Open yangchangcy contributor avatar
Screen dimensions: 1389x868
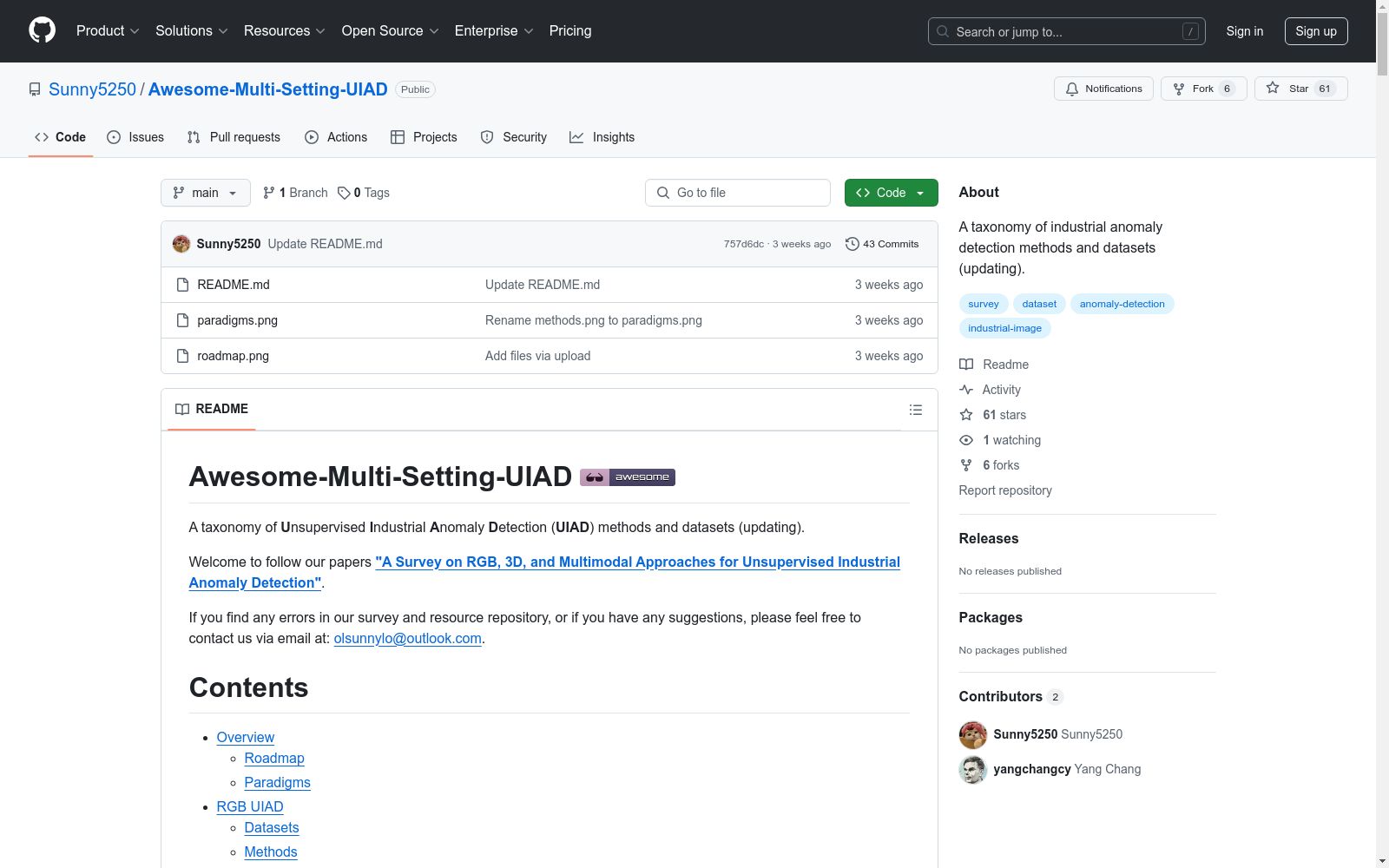pyautogui.click(x=972, y=769)
